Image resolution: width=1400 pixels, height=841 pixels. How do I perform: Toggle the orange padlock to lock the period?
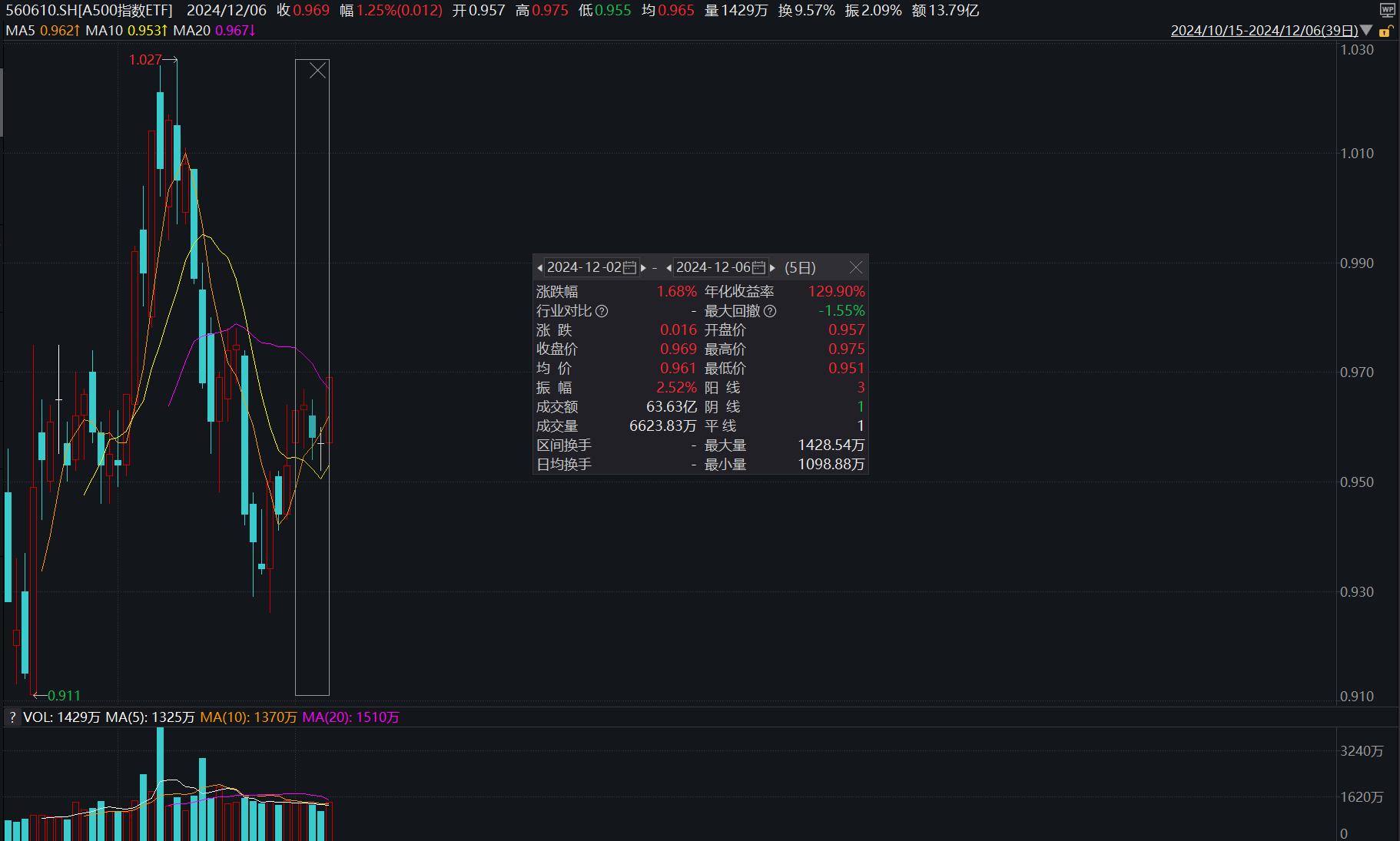click(1385, 31)
